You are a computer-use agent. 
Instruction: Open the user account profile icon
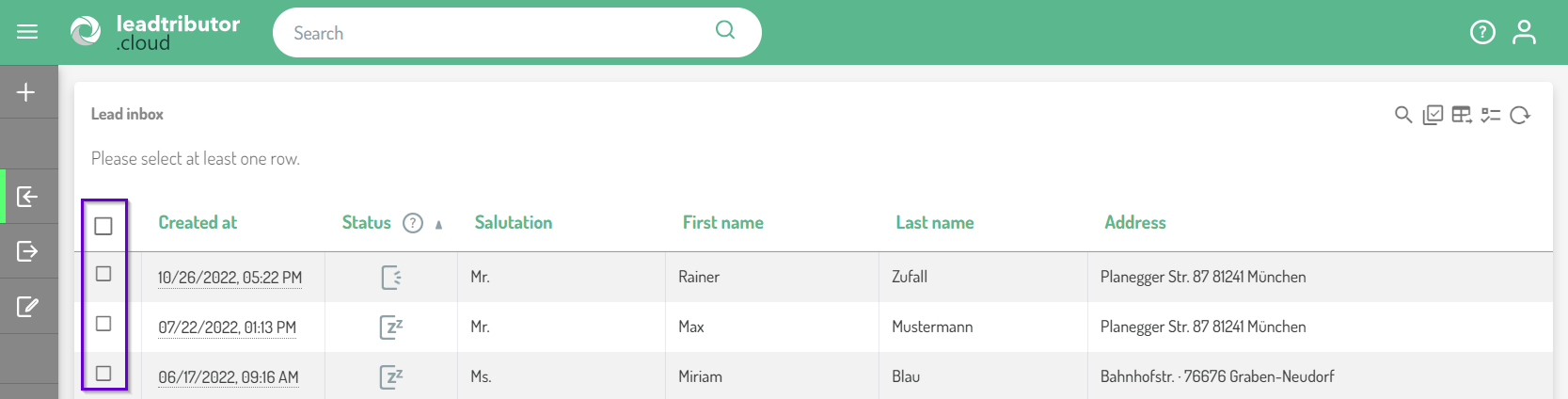pos(1524,33)
